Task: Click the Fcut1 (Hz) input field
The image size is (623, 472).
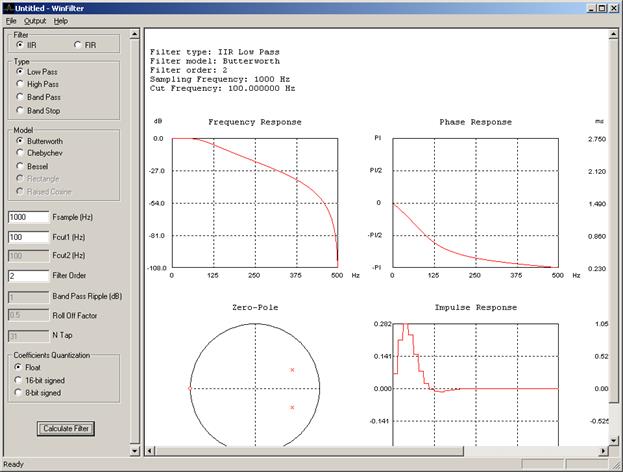Action: (x=28, y=236)
